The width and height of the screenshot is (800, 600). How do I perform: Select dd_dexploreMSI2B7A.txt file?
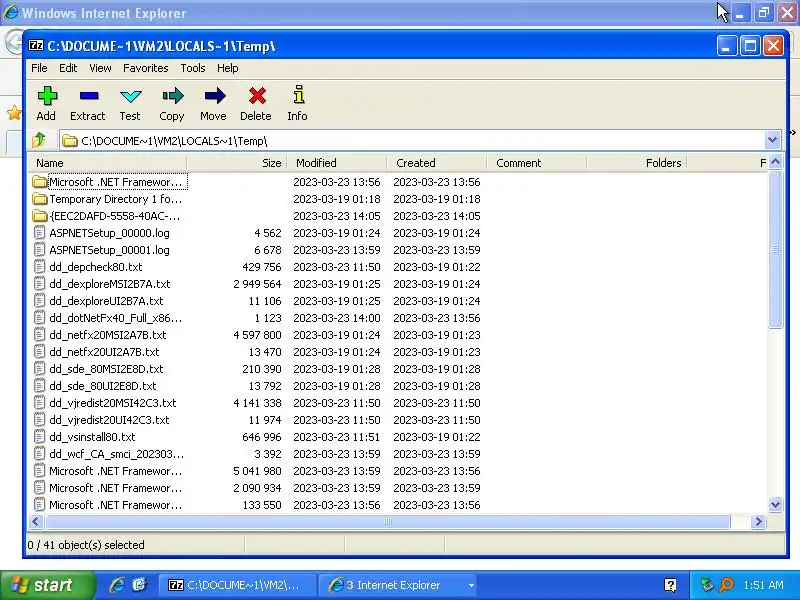point(110,284)
